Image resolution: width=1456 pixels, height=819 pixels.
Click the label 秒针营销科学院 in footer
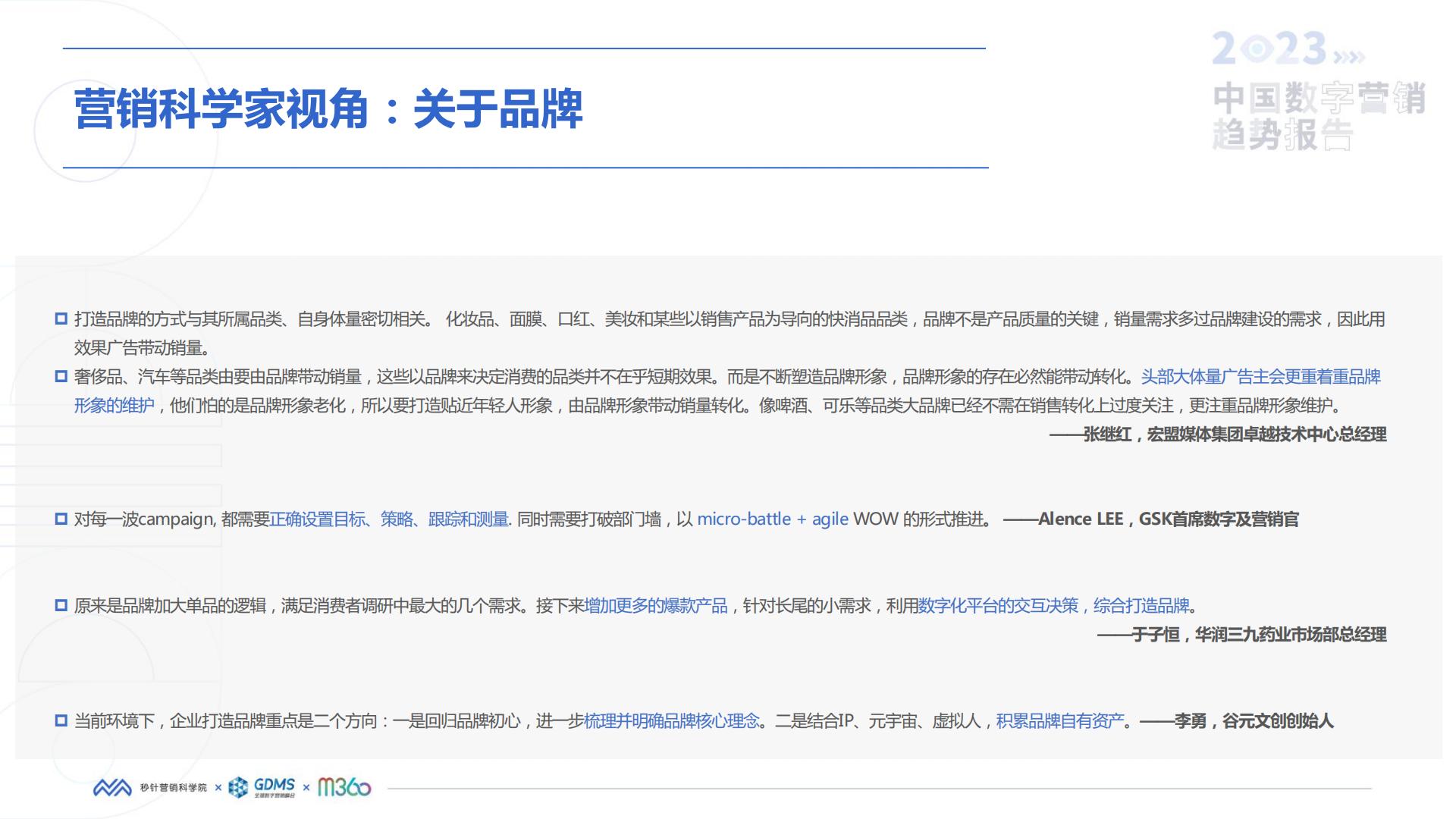click(x=173, y=788)
